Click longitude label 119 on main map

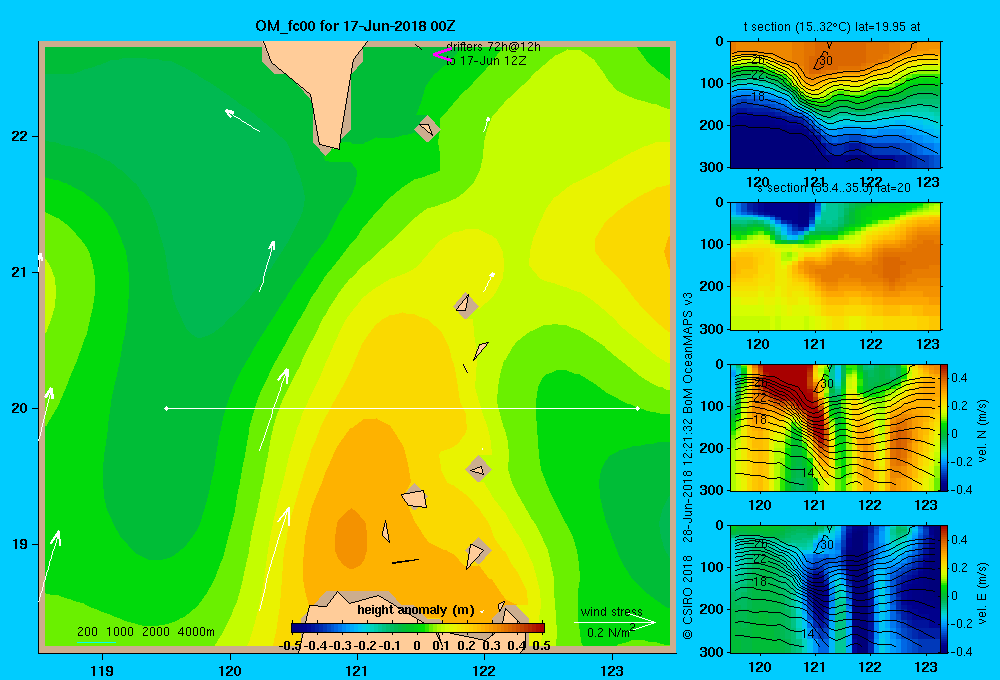tap(102, 671)
